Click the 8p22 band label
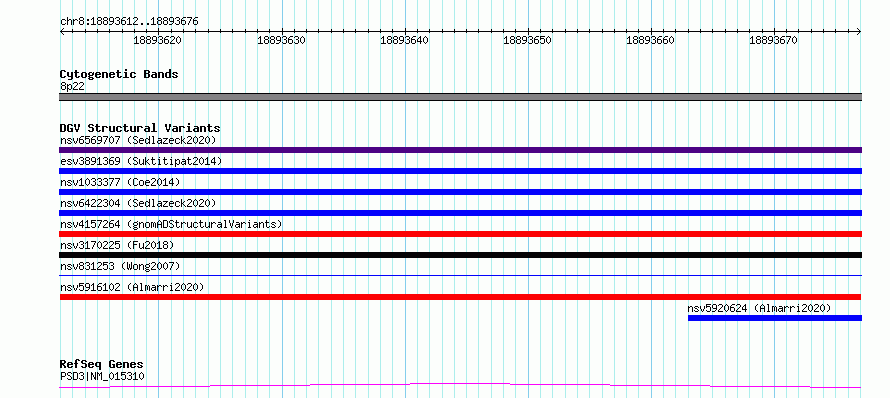890x398 pixels. pos(72,86)
